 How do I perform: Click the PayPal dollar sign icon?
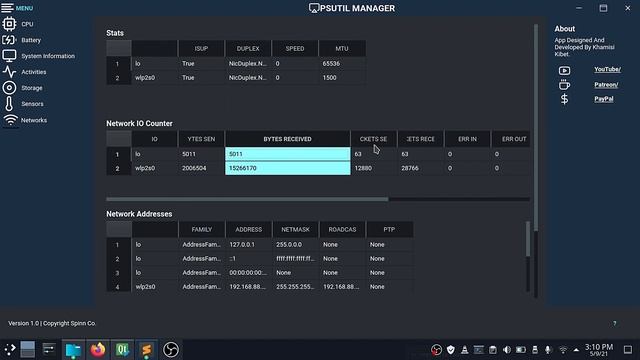[x=564, y=99]
